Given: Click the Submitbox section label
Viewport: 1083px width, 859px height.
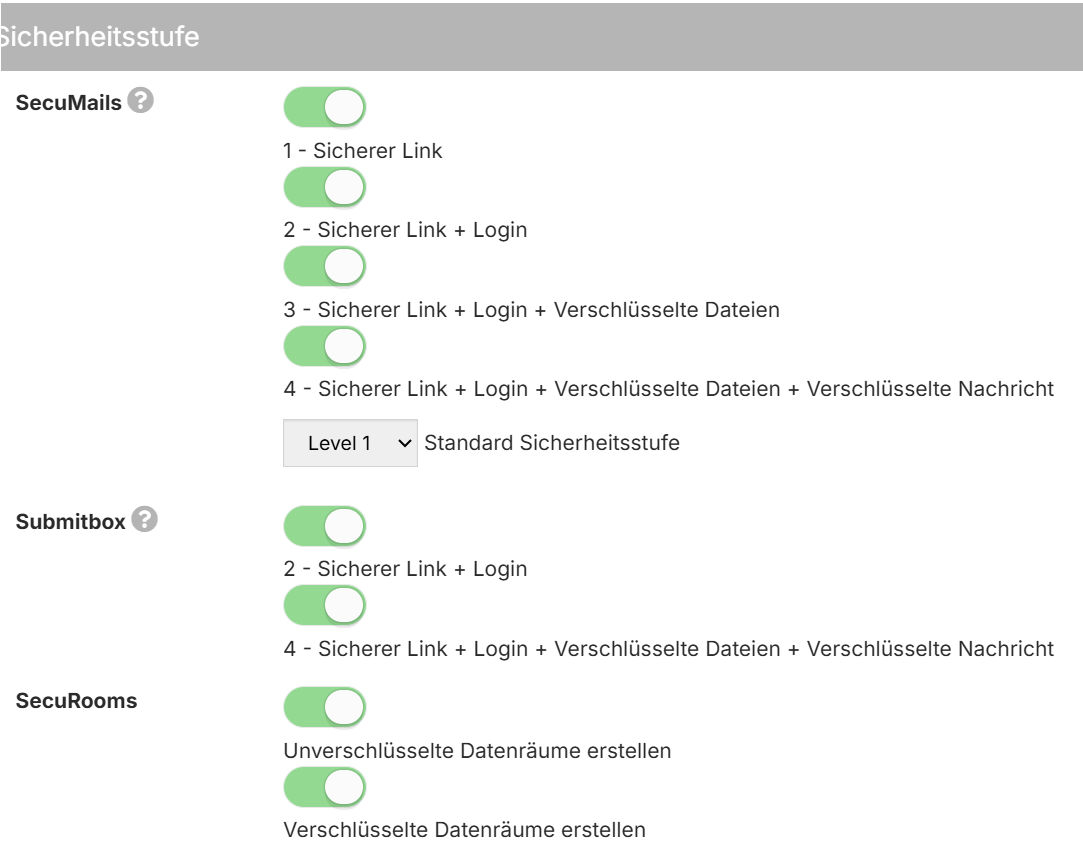Looking at the screenshot, I should (x=70, y=522).
